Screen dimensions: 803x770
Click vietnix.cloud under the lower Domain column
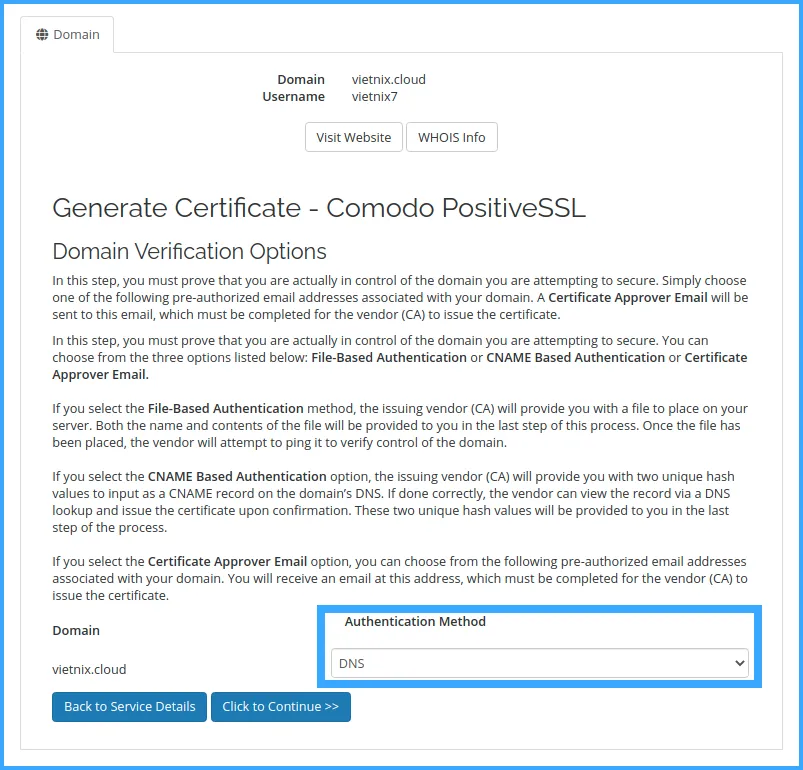click(x=89, y=669)
